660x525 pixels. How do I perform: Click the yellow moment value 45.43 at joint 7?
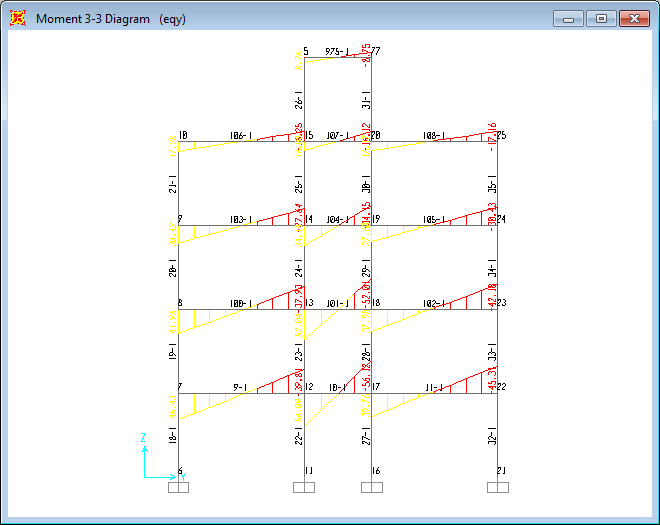point(172,406)
